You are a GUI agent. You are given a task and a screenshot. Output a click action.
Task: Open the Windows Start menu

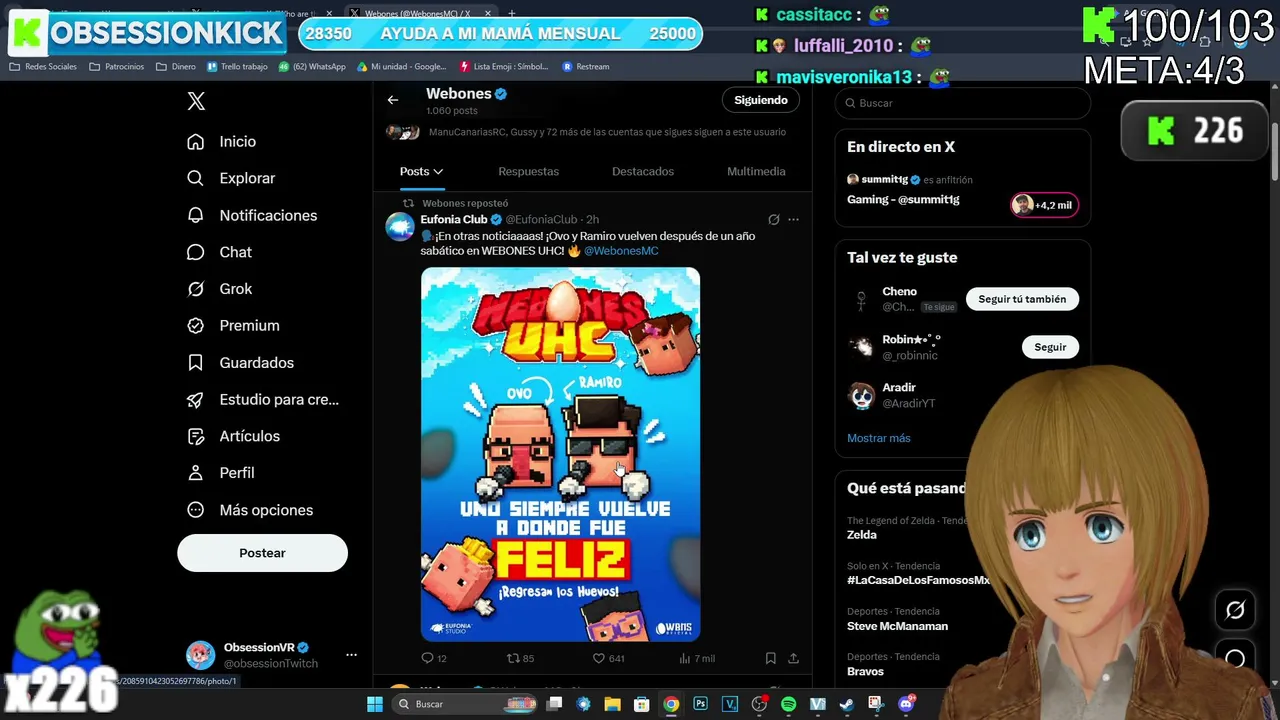(x=375, y=704)
